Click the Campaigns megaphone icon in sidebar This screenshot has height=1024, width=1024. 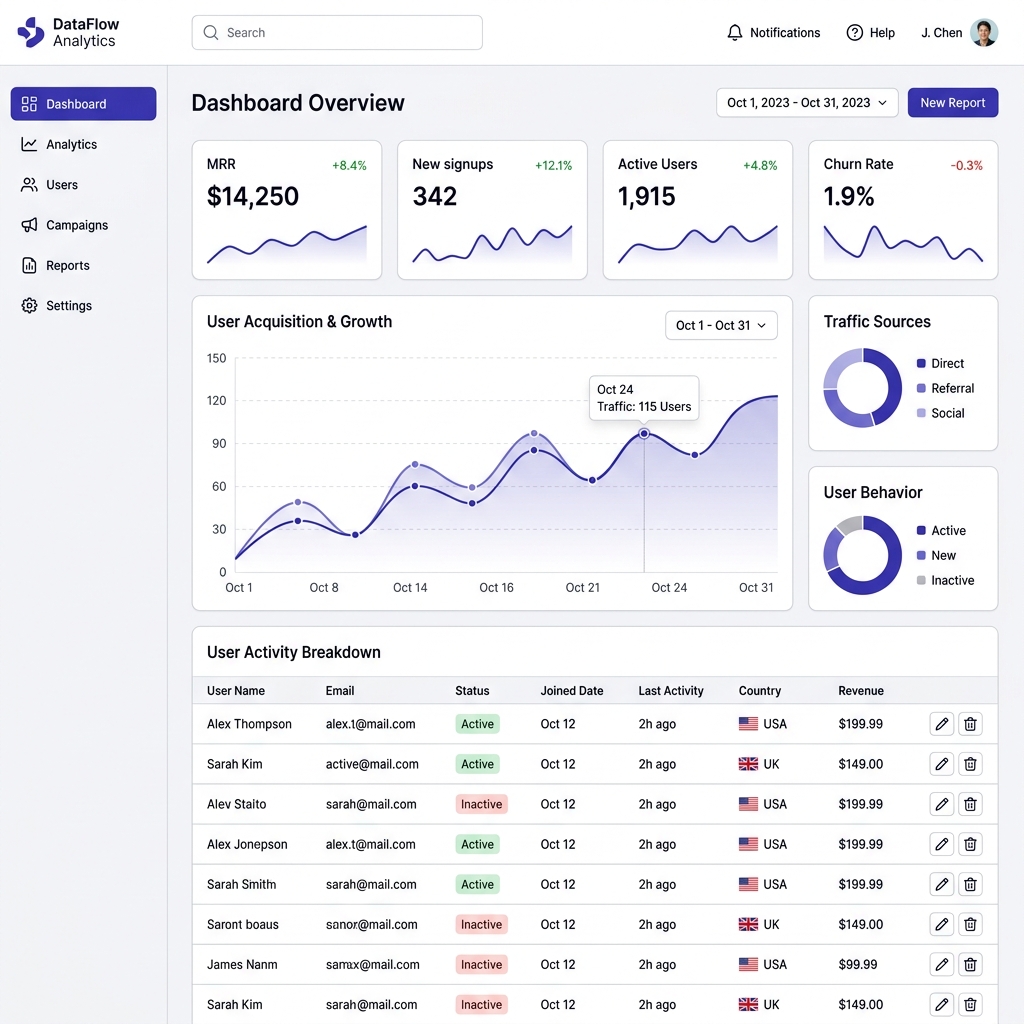29,225
